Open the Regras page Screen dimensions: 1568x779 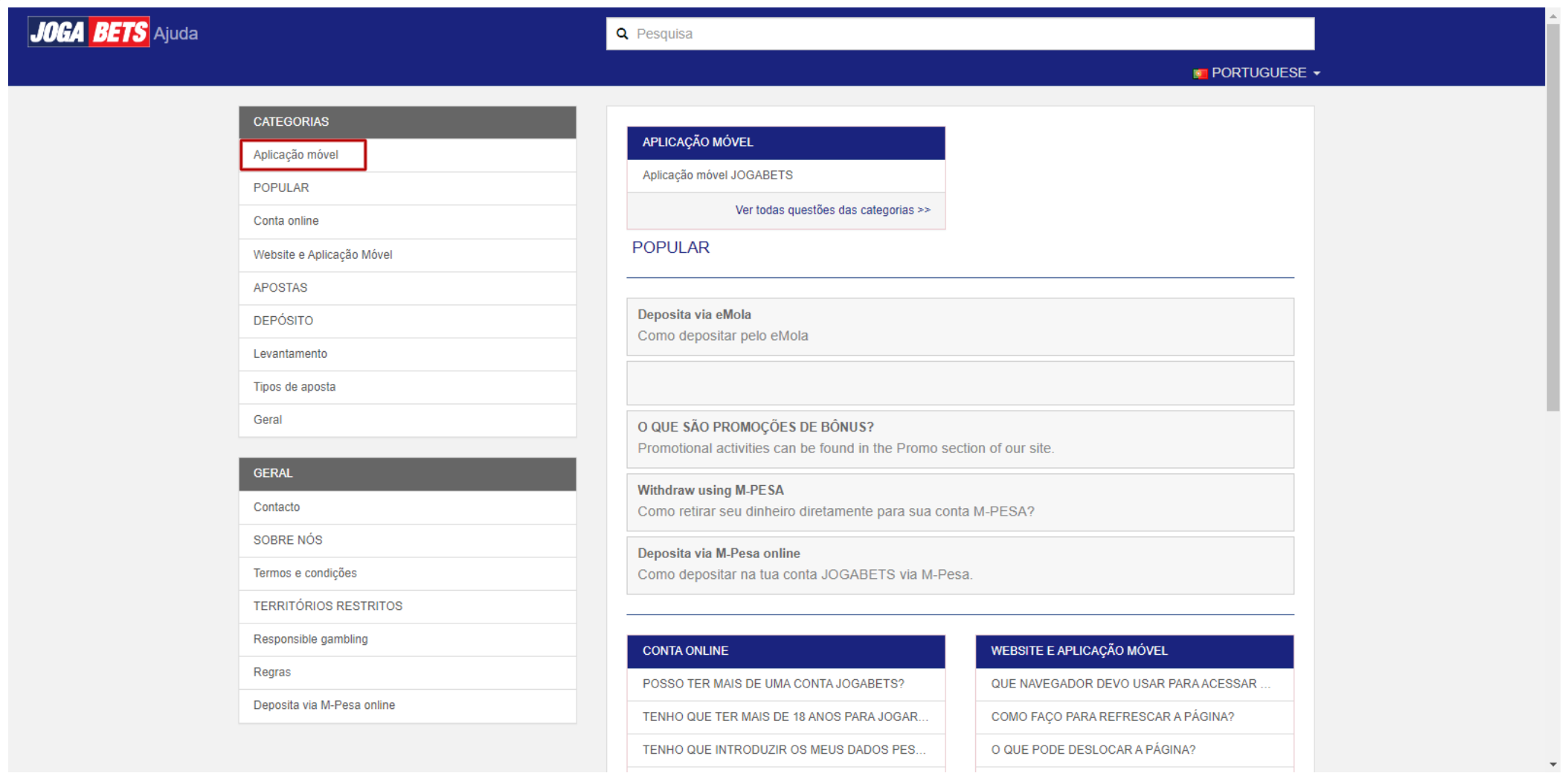(x=407, y=673)
